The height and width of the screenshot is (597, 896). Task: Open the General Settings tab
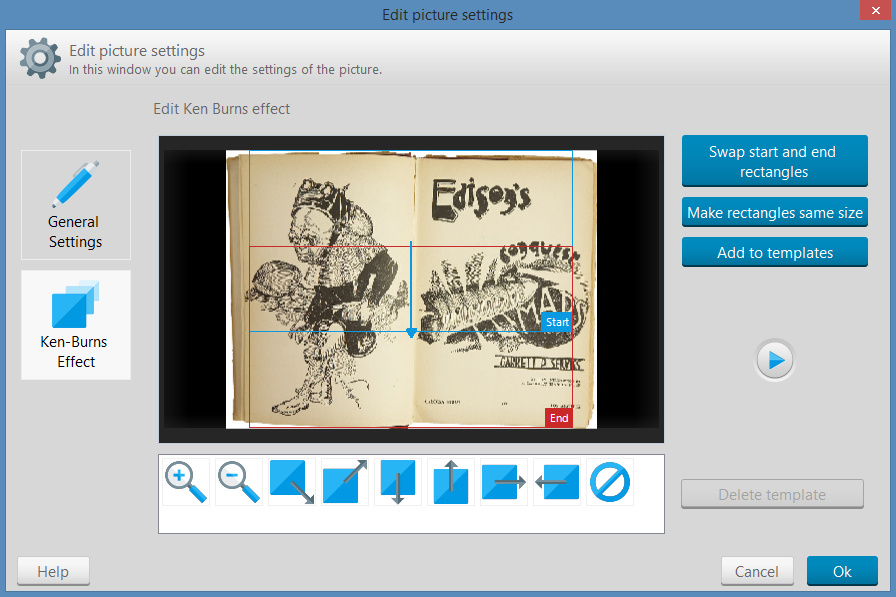[x=76, y=205]
